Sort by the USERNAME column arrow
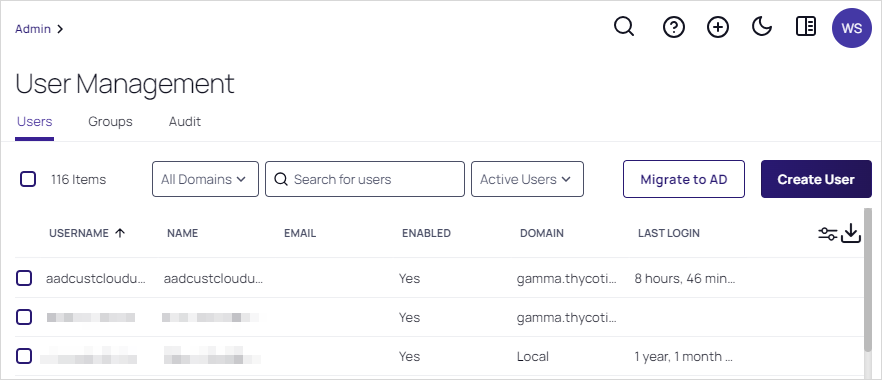The height and width of the screenshot is (380, 882). pyautogui.click(x=119, y=233)
